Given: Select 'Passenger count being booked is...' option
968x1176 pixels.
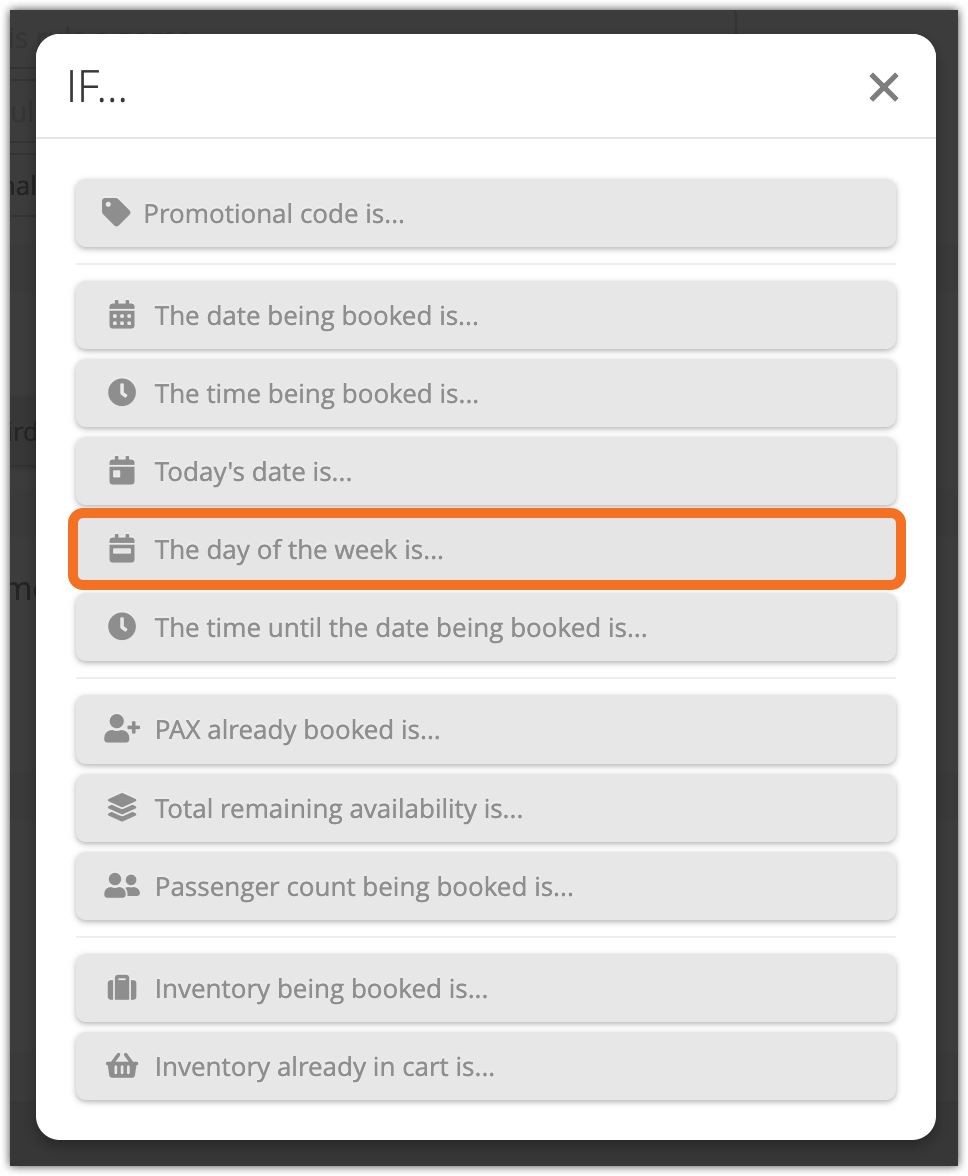Looking at the screenshot, I should [x=486, y=886].
